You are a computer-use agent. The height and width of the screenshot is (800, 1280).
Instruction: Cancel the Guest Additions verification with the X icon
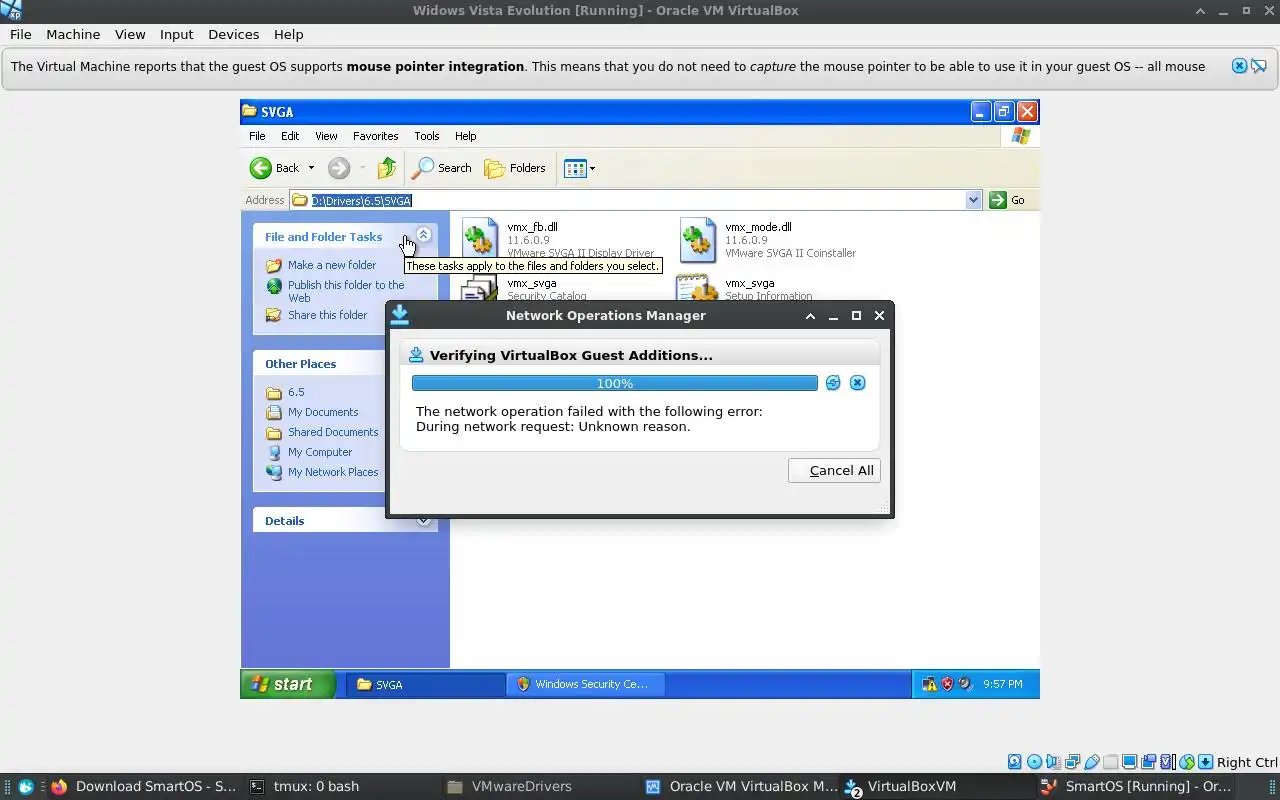(x=857, y=383)
